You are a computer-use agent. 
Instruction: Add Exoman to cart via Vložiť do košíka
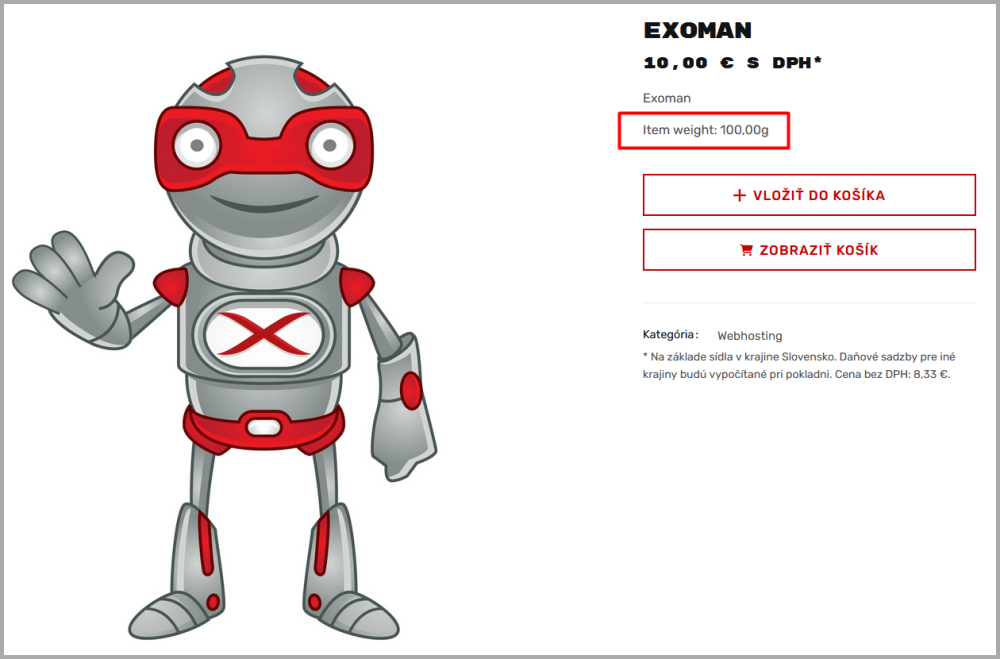(809, 195)
